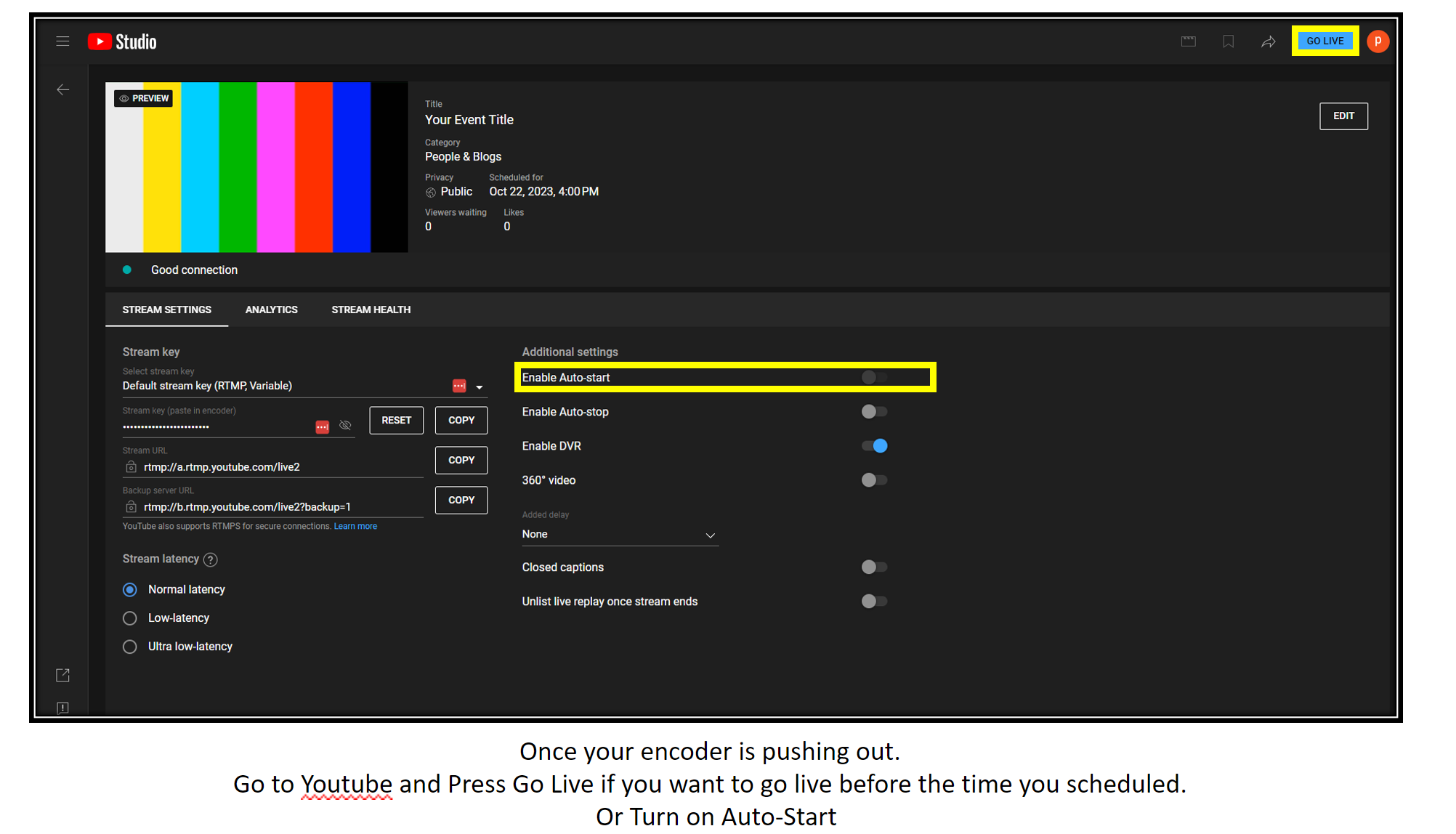Image resolution: width=1456 pixels, height=834 pixels.
Task: Toggle Enable Auto-stop switch
Action: [874, 412]
